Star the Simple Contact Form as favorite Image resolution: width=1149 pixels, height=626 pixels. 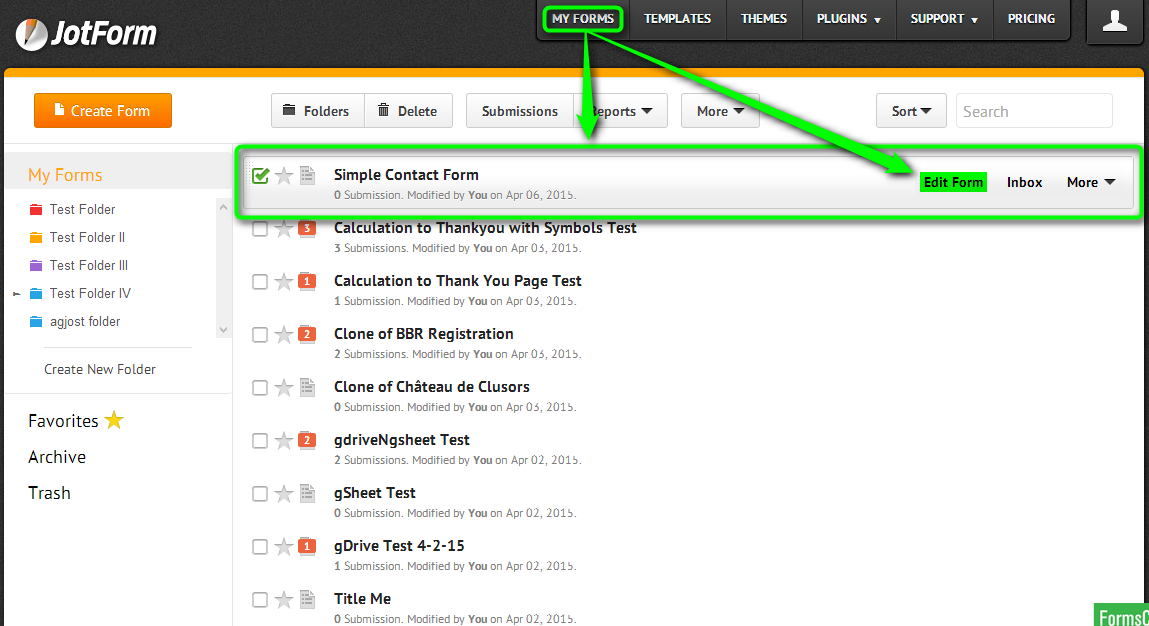point(284,176)
